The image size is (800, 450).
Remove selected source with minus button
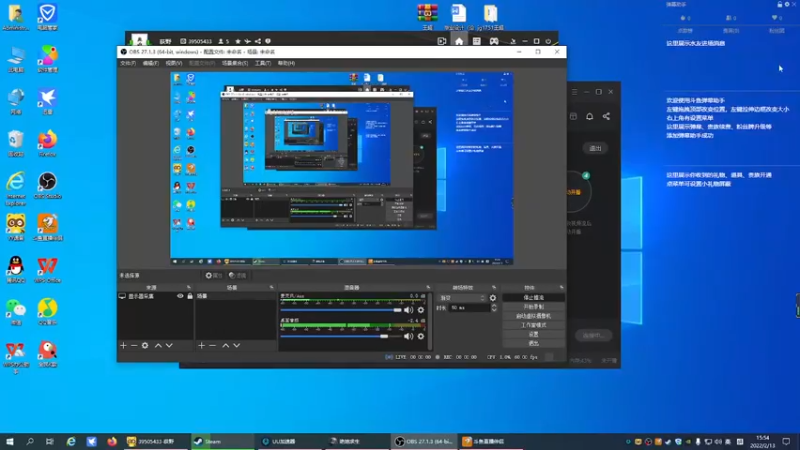(134, 345)
